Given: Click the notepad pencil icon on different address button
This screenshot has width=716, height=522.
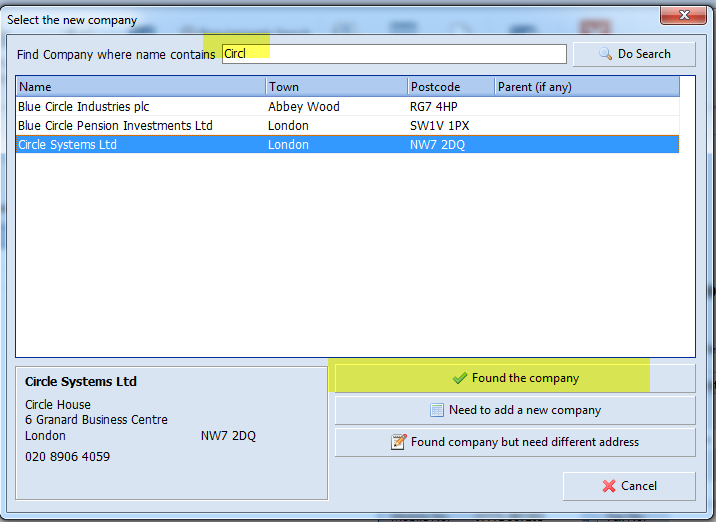Looking at the screenshot, I should click(398, 442).
